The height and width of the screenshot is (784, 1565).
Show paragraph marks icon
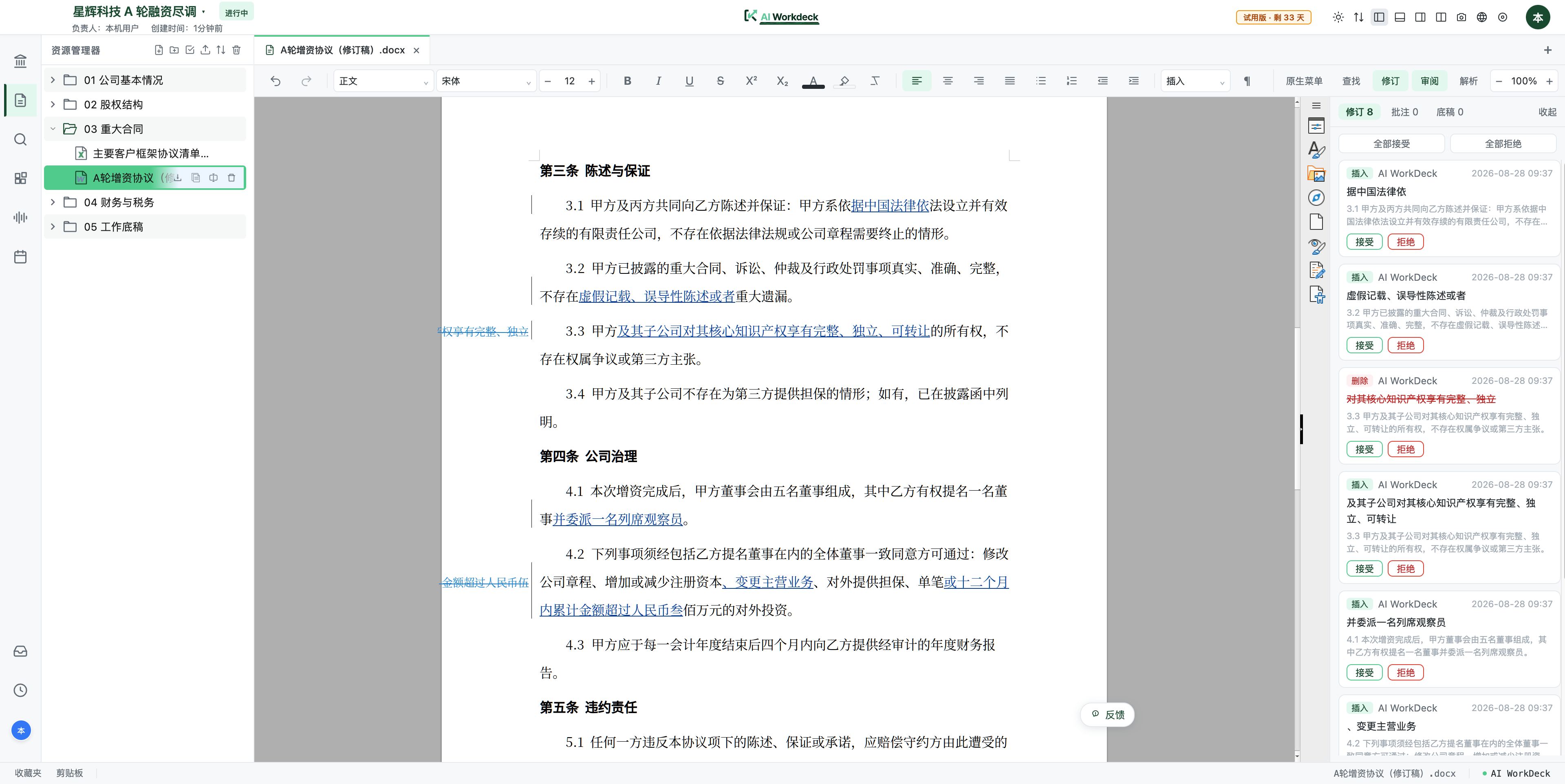1247,81
